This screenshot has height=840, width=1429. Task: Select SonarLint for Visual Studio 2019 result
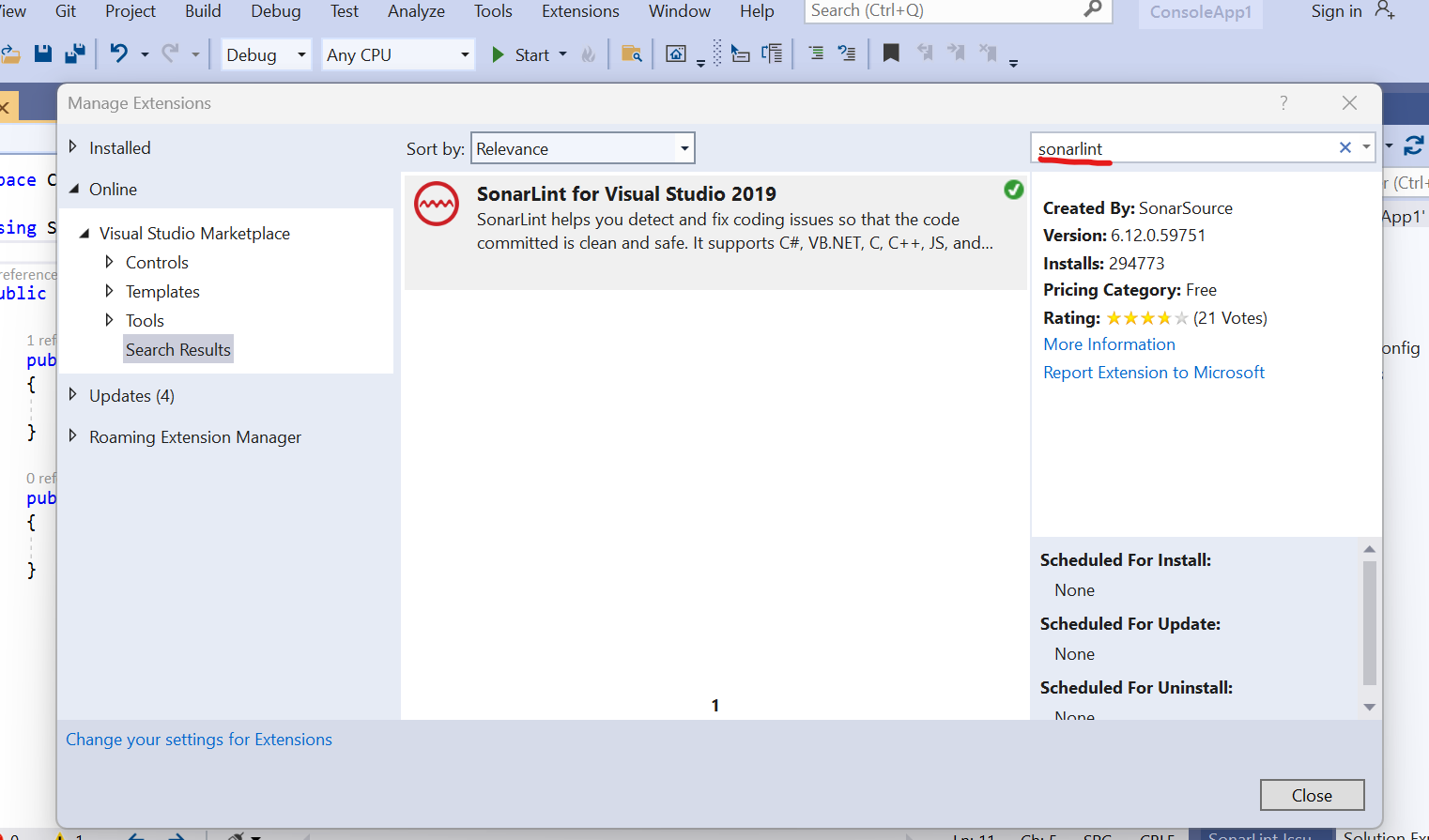(715, 231)
